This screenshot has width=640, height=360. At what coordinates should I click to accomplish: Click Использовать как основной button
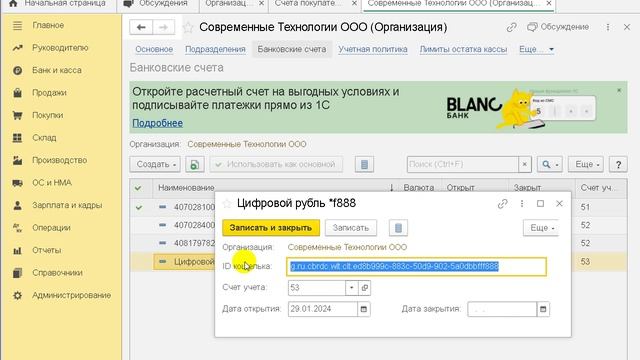(x=276, y=164)
